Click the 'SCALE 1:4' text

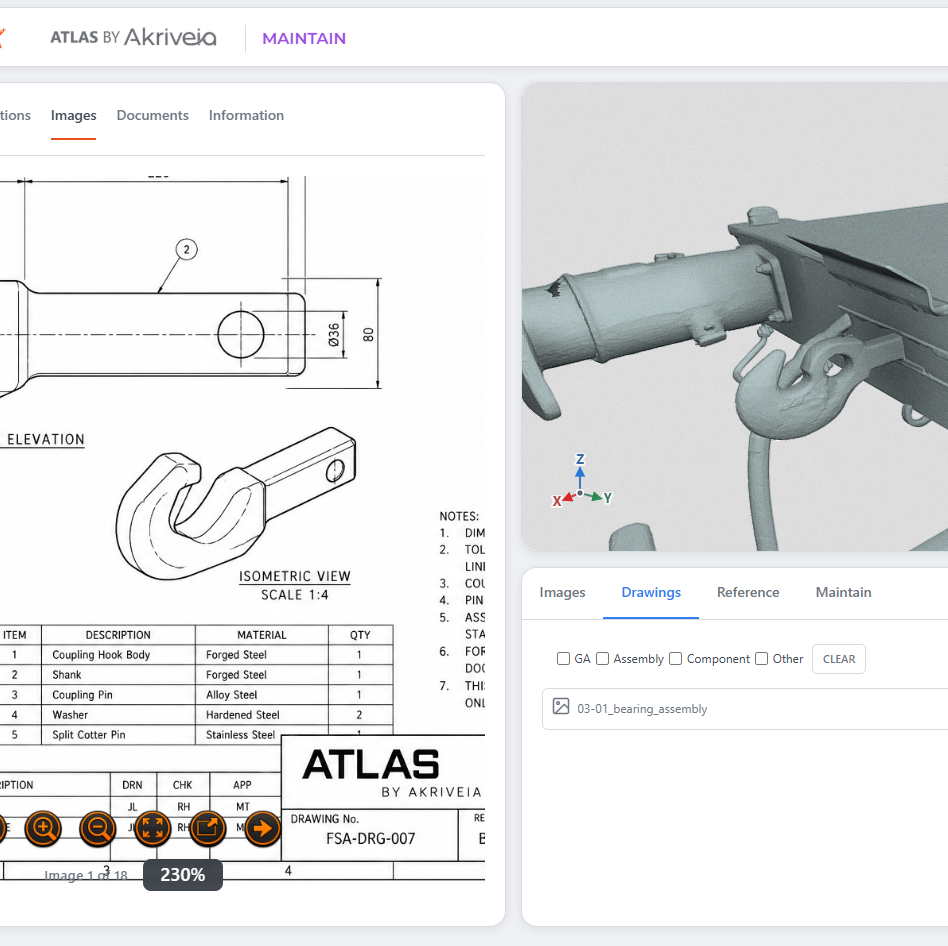coord(294,595)
